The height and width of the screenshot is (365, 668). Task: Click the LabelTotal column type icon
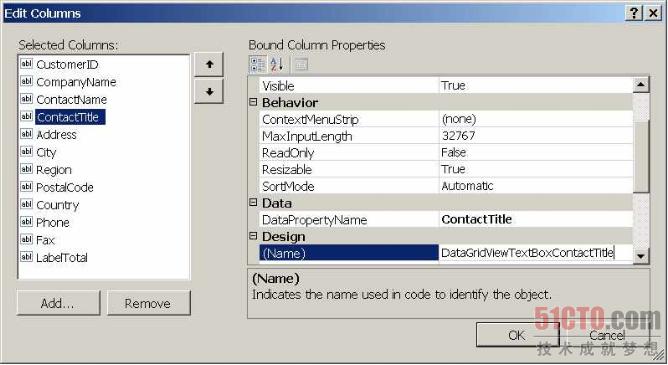pos(26,257)
